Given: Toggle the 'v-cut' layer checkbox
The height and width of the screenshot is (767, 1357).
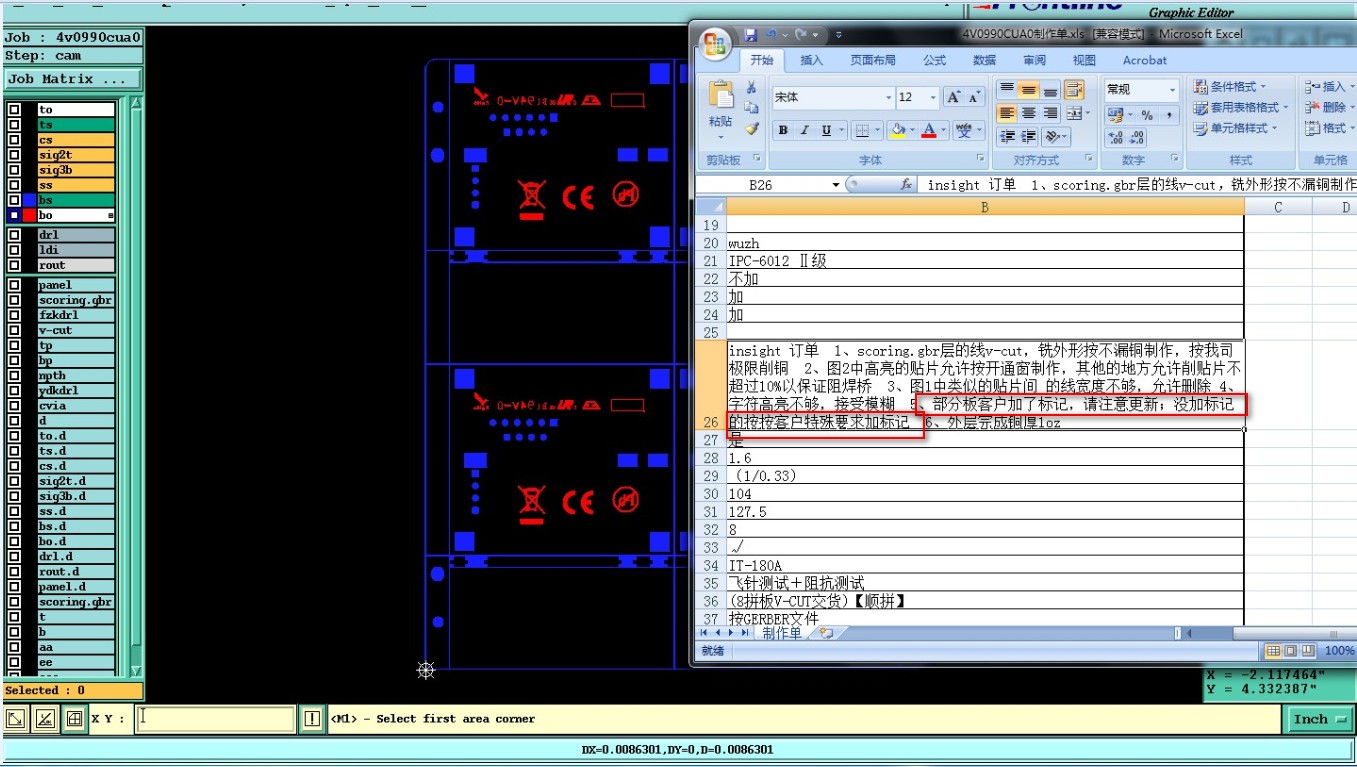Looking at the screenshot, I should coord(14,330).
